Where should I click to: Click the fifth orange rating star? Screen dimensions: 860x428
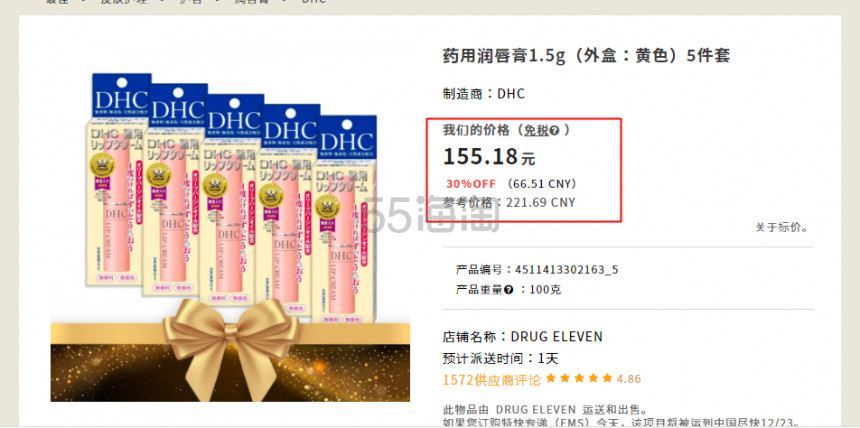click(x=607, y=378)
